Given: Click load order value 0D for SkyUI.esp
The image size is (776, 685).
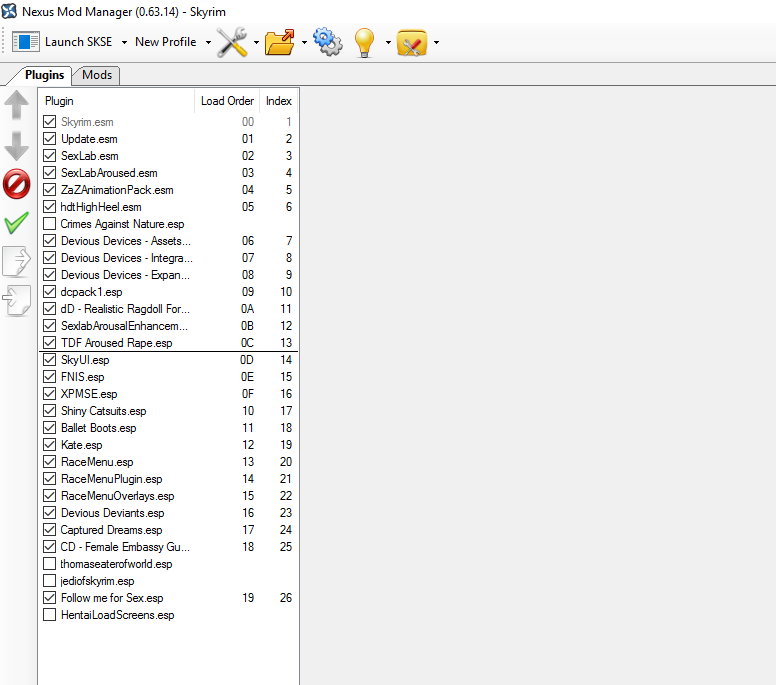Looking at the screenshot, I should click(247, 360).
